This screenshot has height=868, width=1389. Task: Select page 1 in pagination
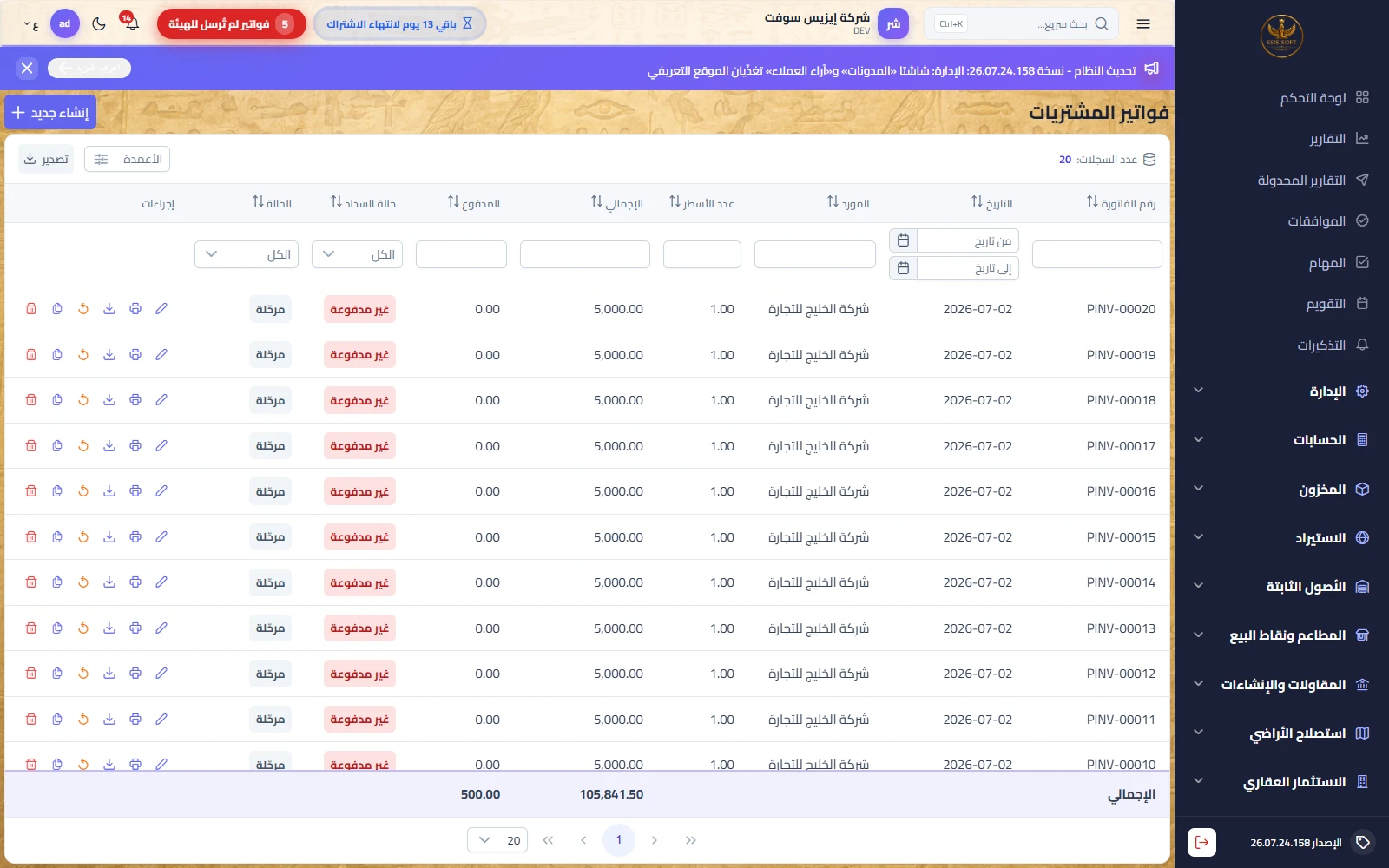619,840
